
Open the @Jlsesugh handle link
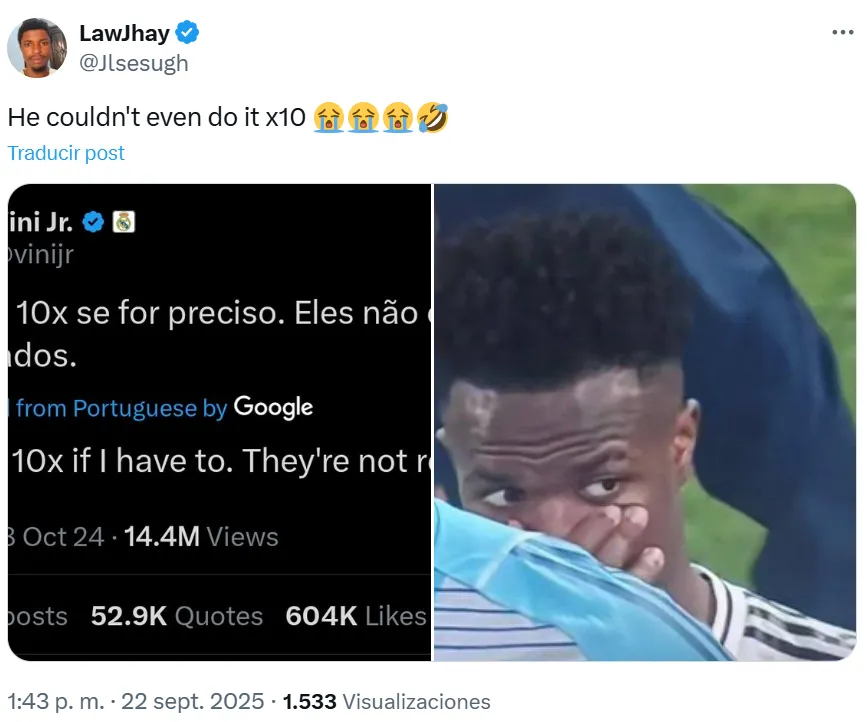[134, 63]
